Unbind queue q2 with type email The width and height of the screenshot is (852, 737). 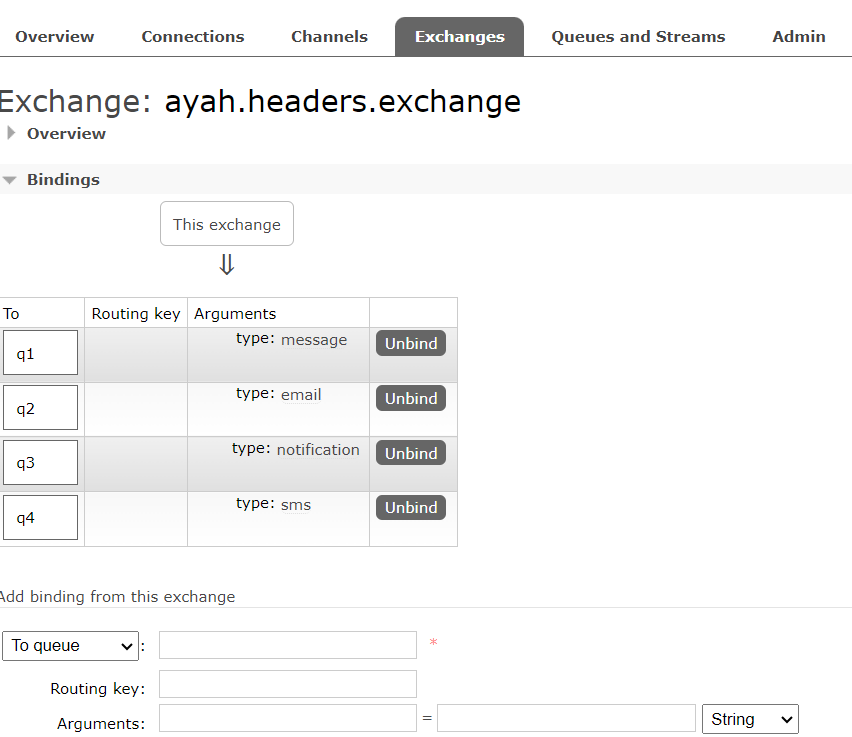pos(411,398)
